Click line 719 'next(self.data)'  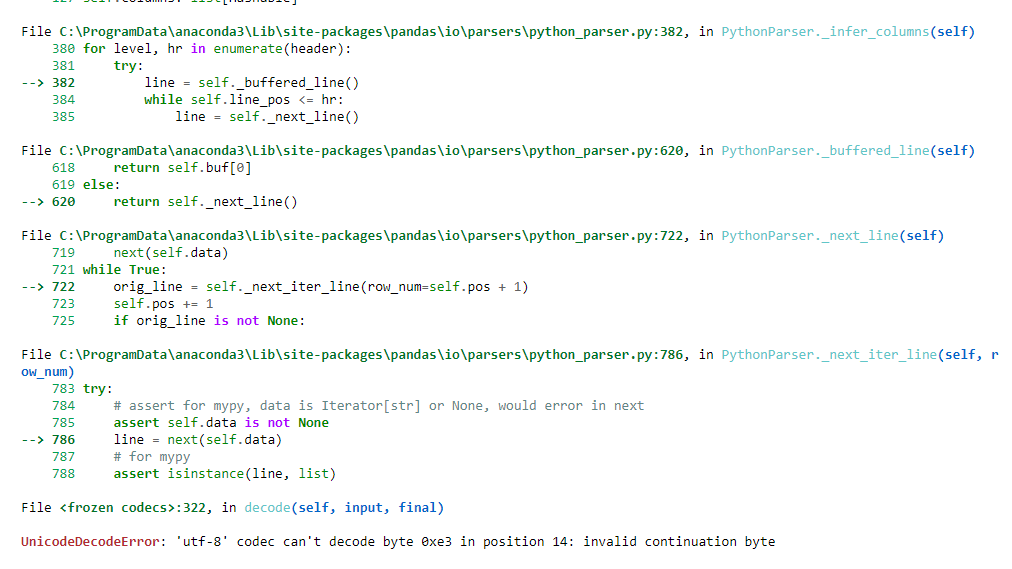point(171,253)
